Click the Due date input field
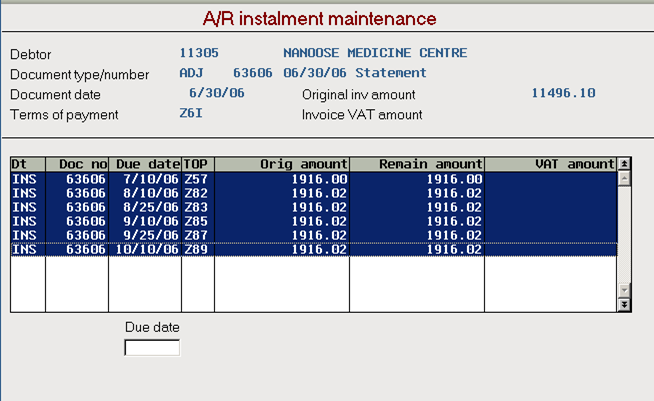 tap(152, 348)
